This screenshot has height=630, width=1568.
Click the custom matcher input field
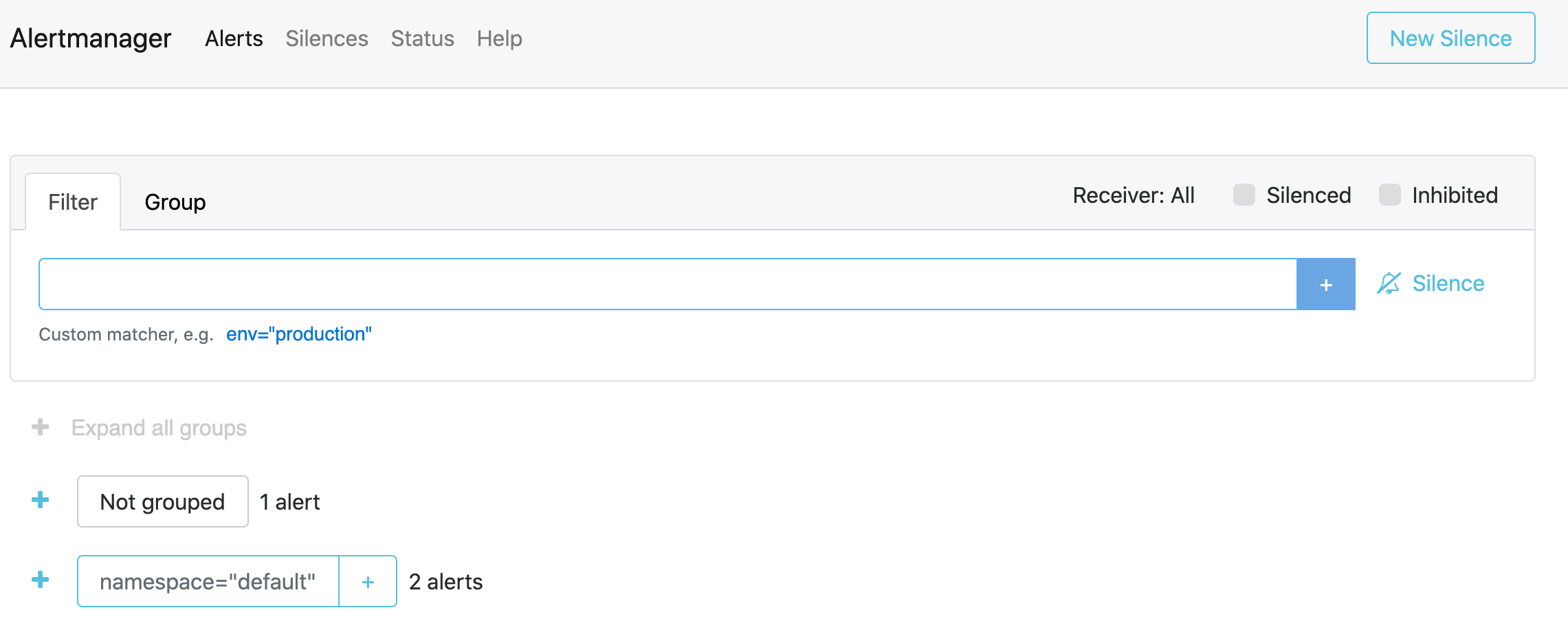tap(619, 283)
